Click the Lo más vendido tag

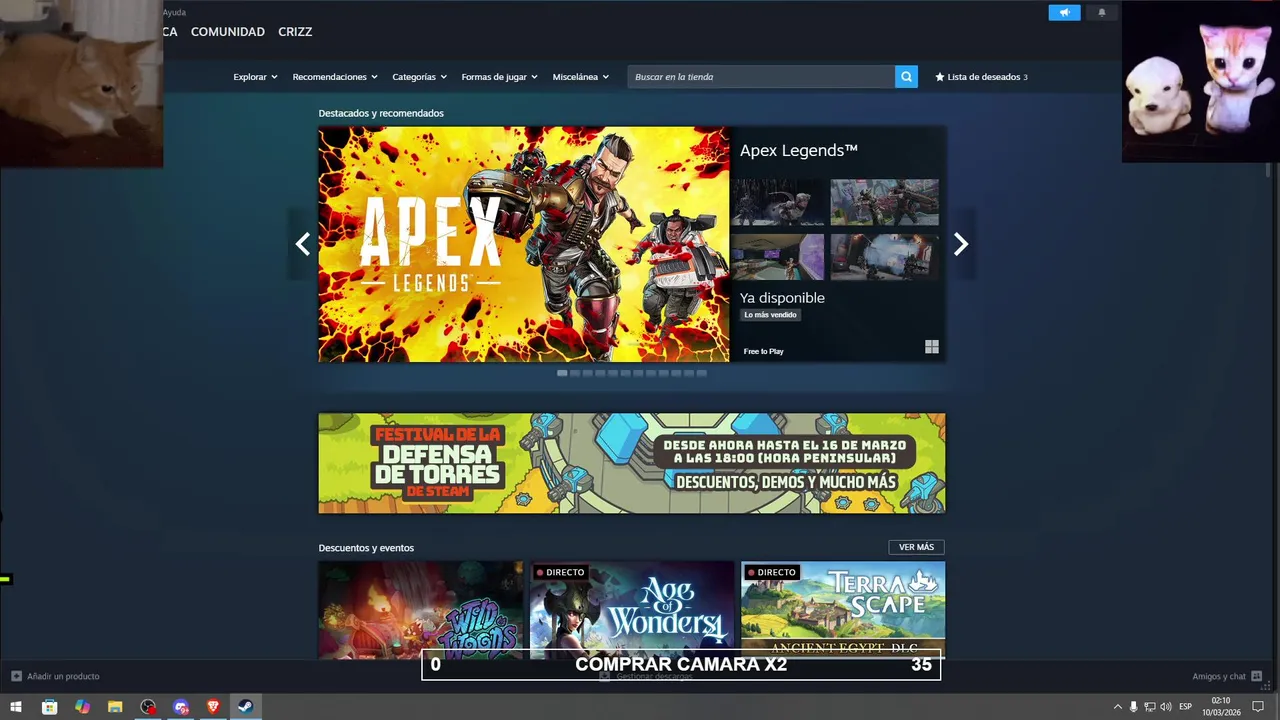[x=770, y=315]
